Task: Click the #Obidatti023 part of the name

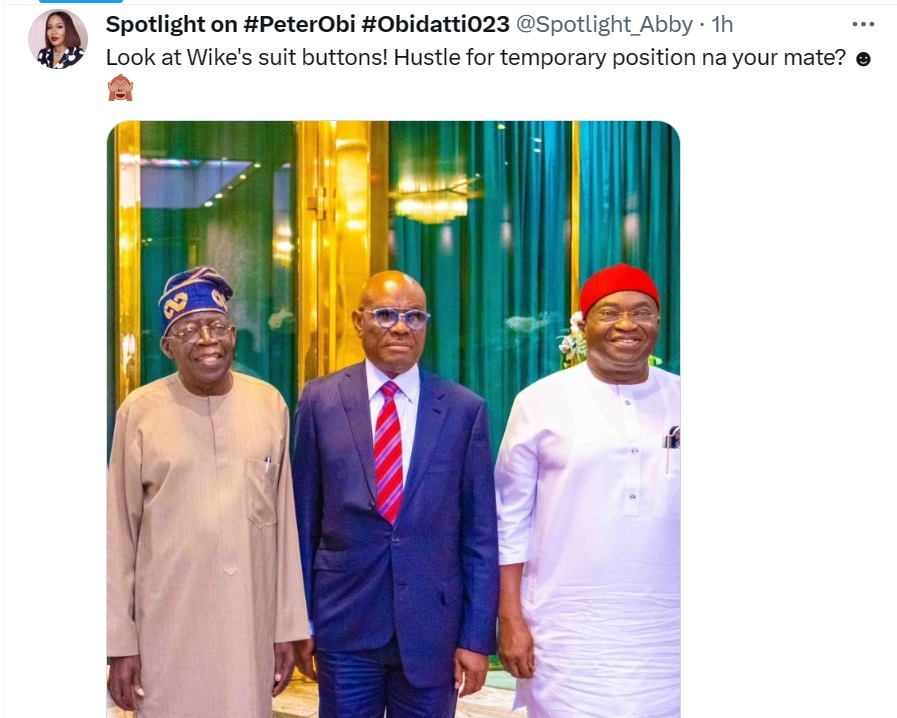Action: coord(449,24)
